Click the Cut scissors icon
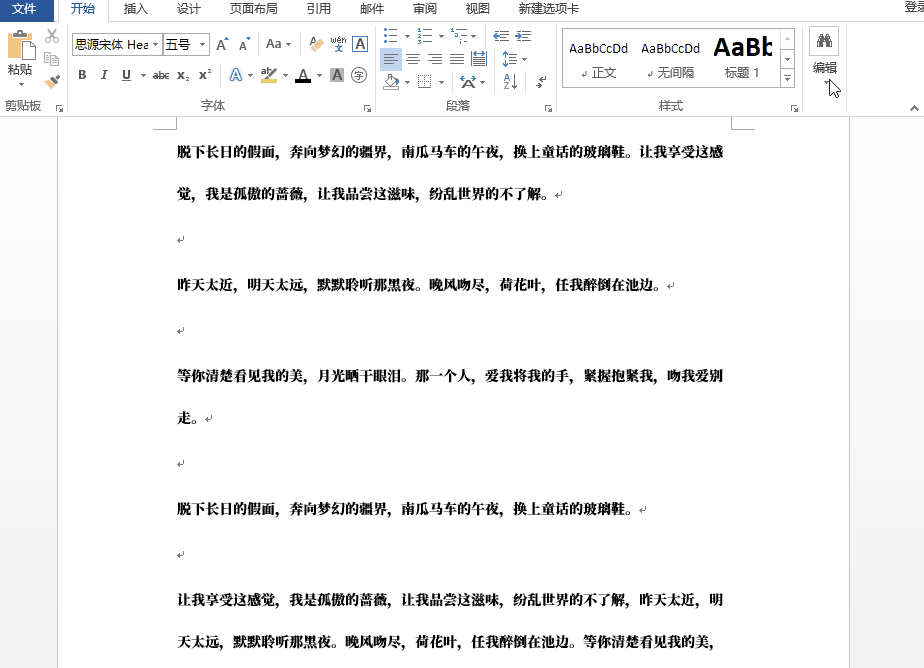Image resolution: width=924 pixels, height=668 pixels. tap(52, 37)
